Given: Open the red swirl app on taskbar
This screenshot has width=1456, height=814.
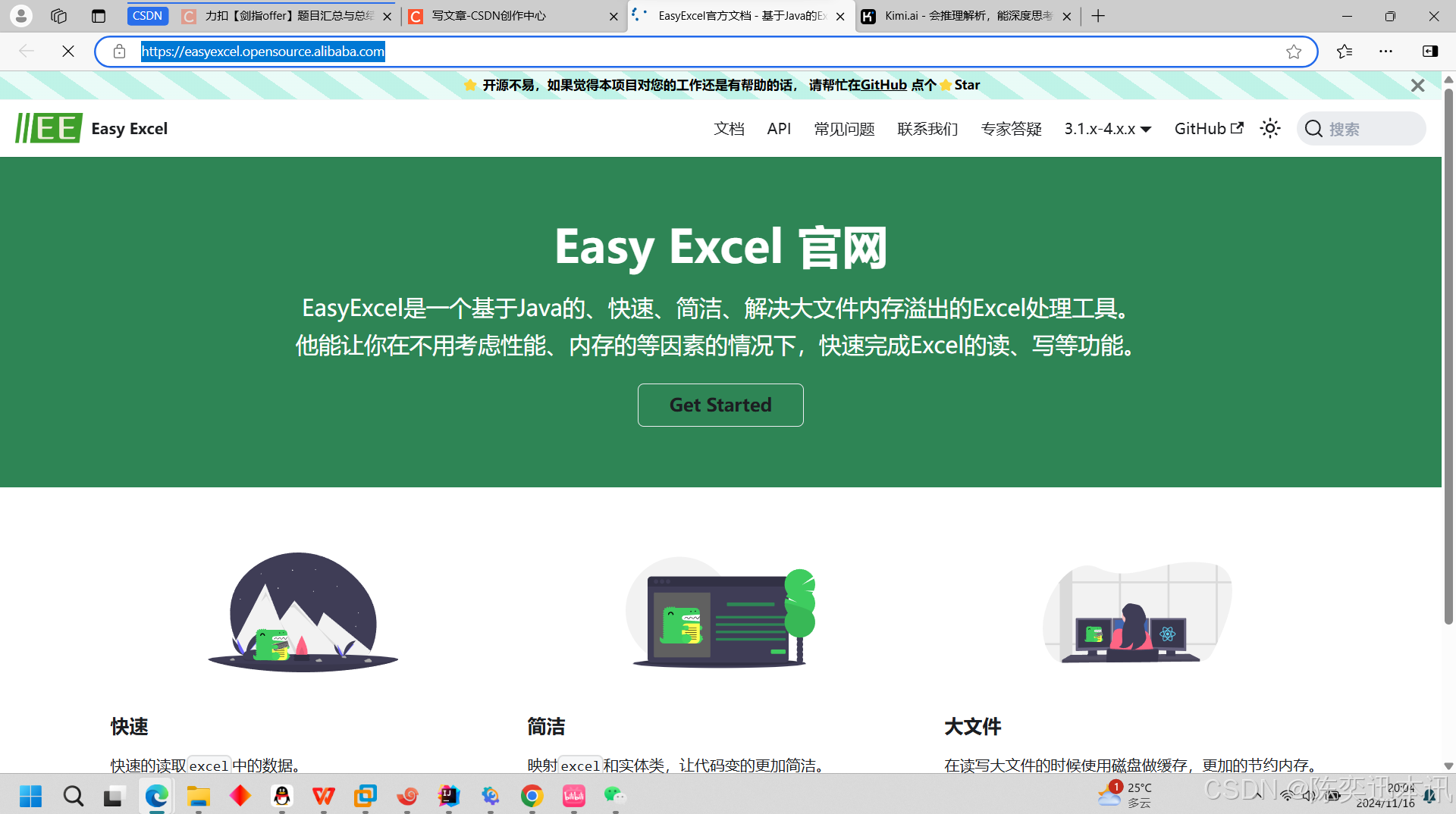Looking at the screenshot, I should (x=407, y=796).
